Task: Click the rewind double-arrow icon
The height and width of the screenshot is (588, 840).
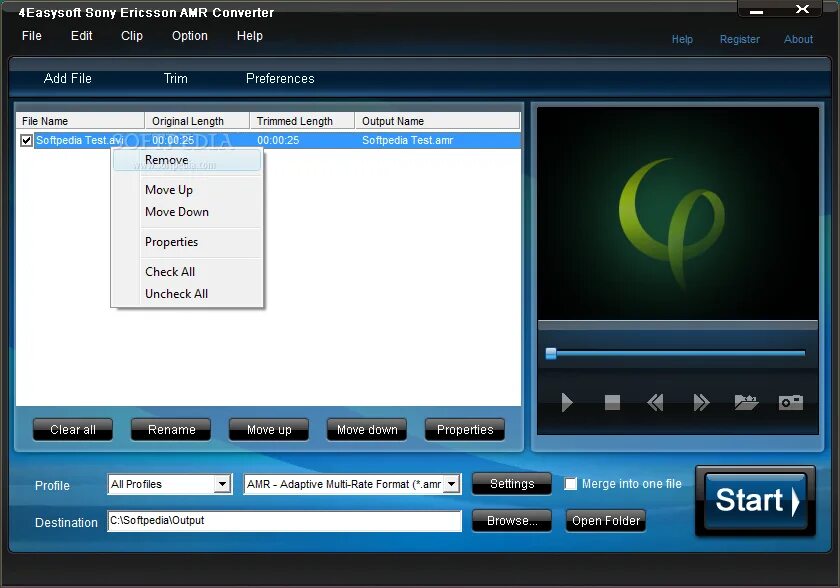Action: coord(655,402)
